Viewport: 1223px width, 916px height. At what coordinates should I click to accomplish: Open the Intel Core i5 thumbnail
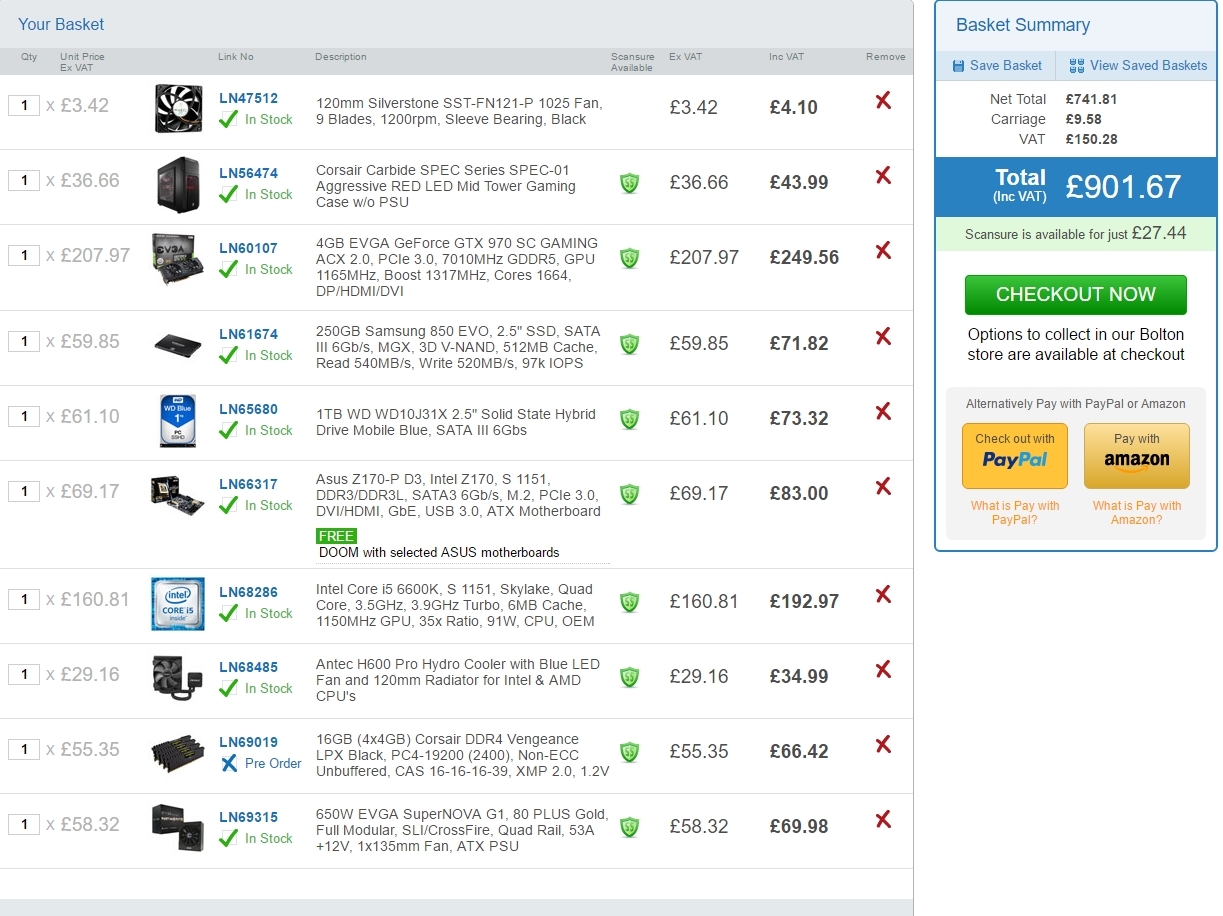[178, 603]
